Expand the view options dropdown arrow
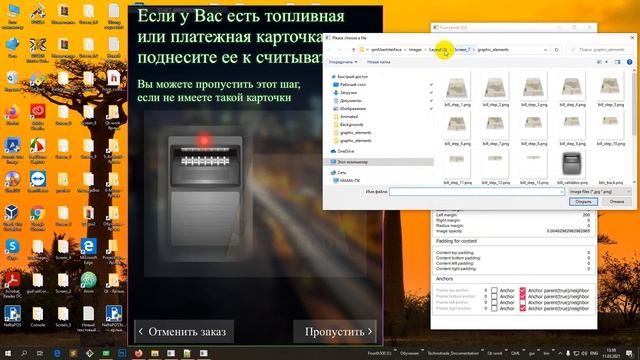The height and width of the screenshot is (360, 640). coord(607,62)
